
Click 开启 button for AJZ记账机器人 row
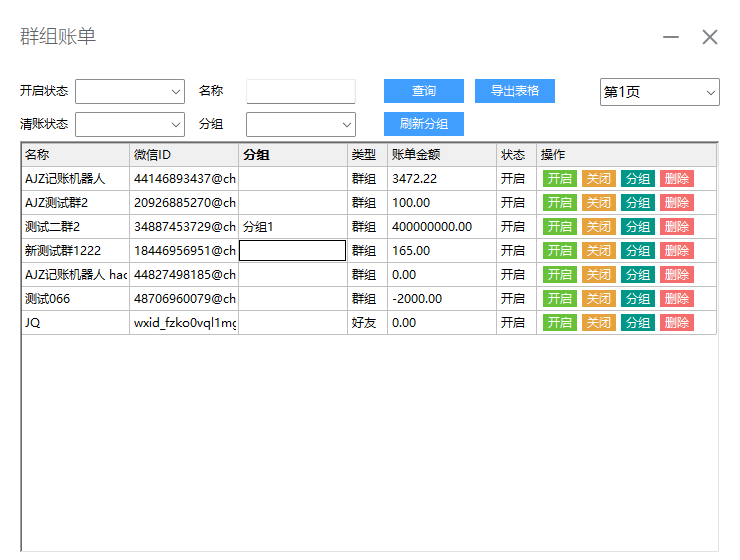[x=559, y=179]
